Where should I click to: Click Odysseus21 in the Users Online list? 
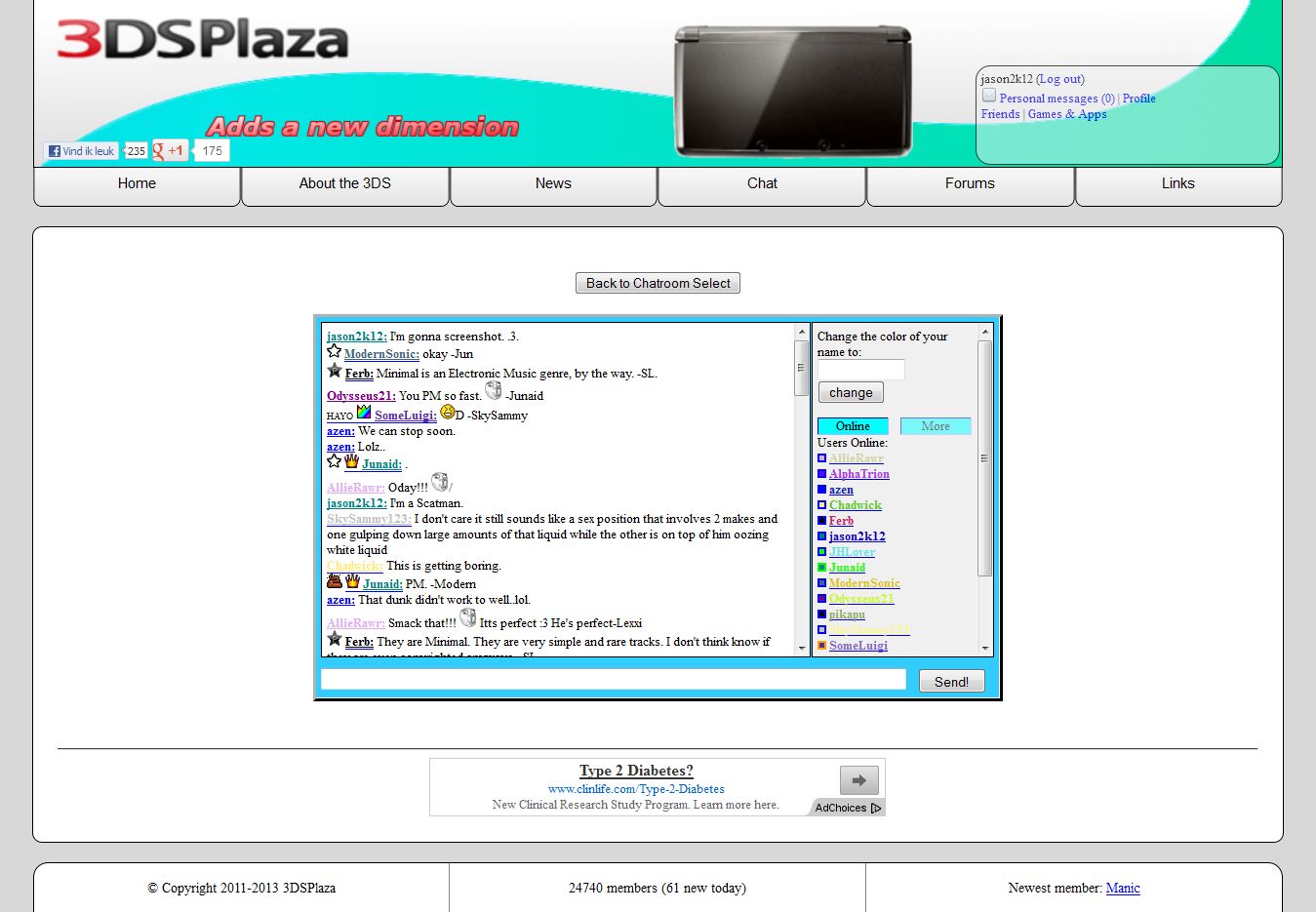click(x=861, y=599)
